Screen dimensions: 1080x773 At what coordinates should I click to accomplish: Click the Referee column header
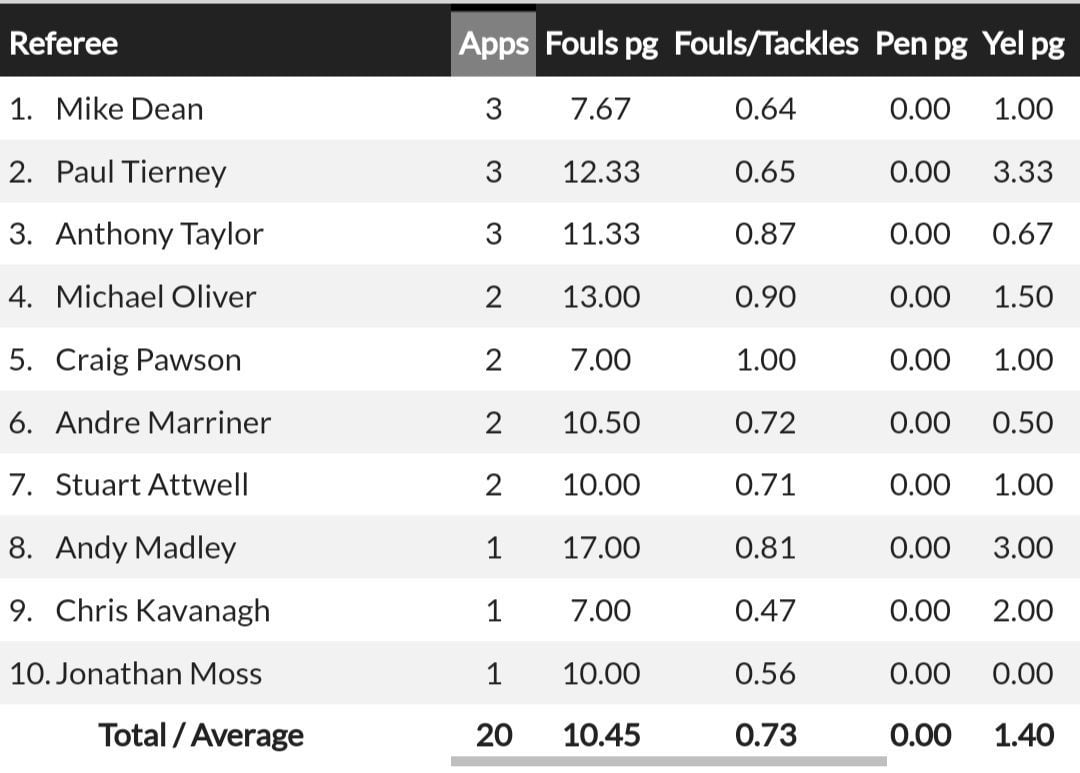pyautogui.click(x=63, y=44)
